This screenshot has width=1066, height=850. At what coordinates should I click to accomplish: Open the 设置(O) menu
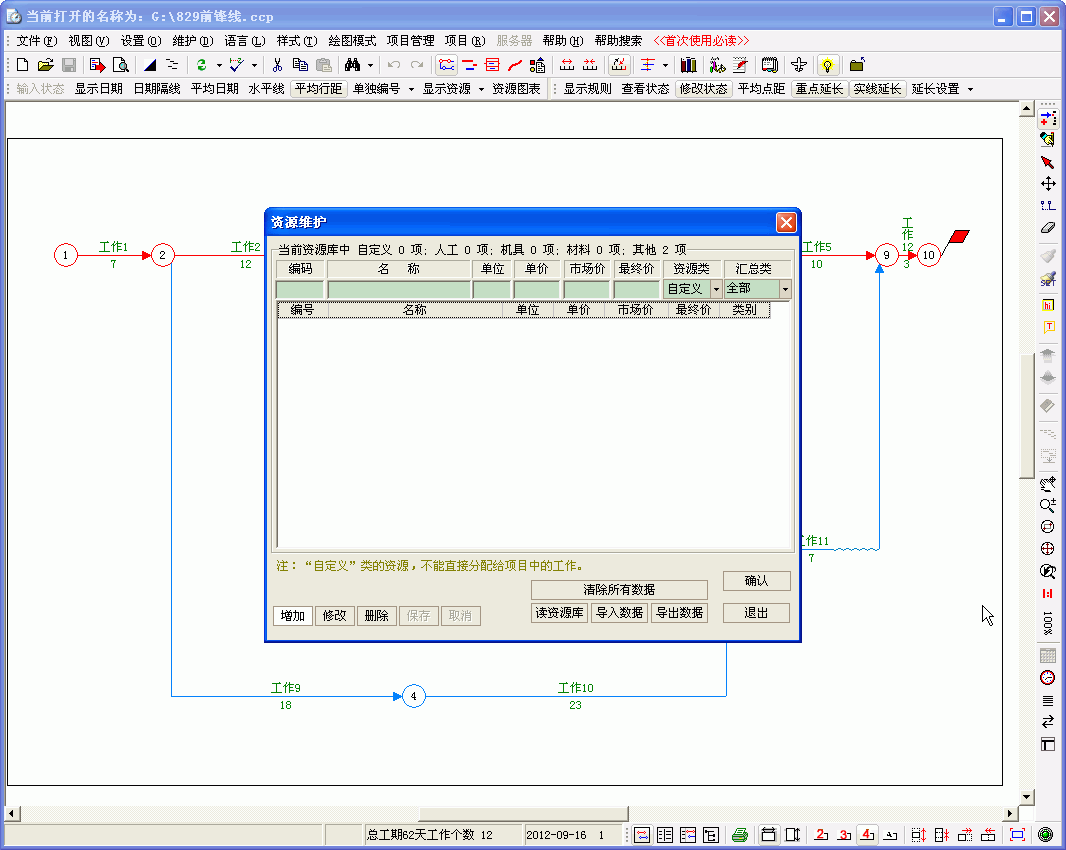pyautogui.click(x=141, y=41)
